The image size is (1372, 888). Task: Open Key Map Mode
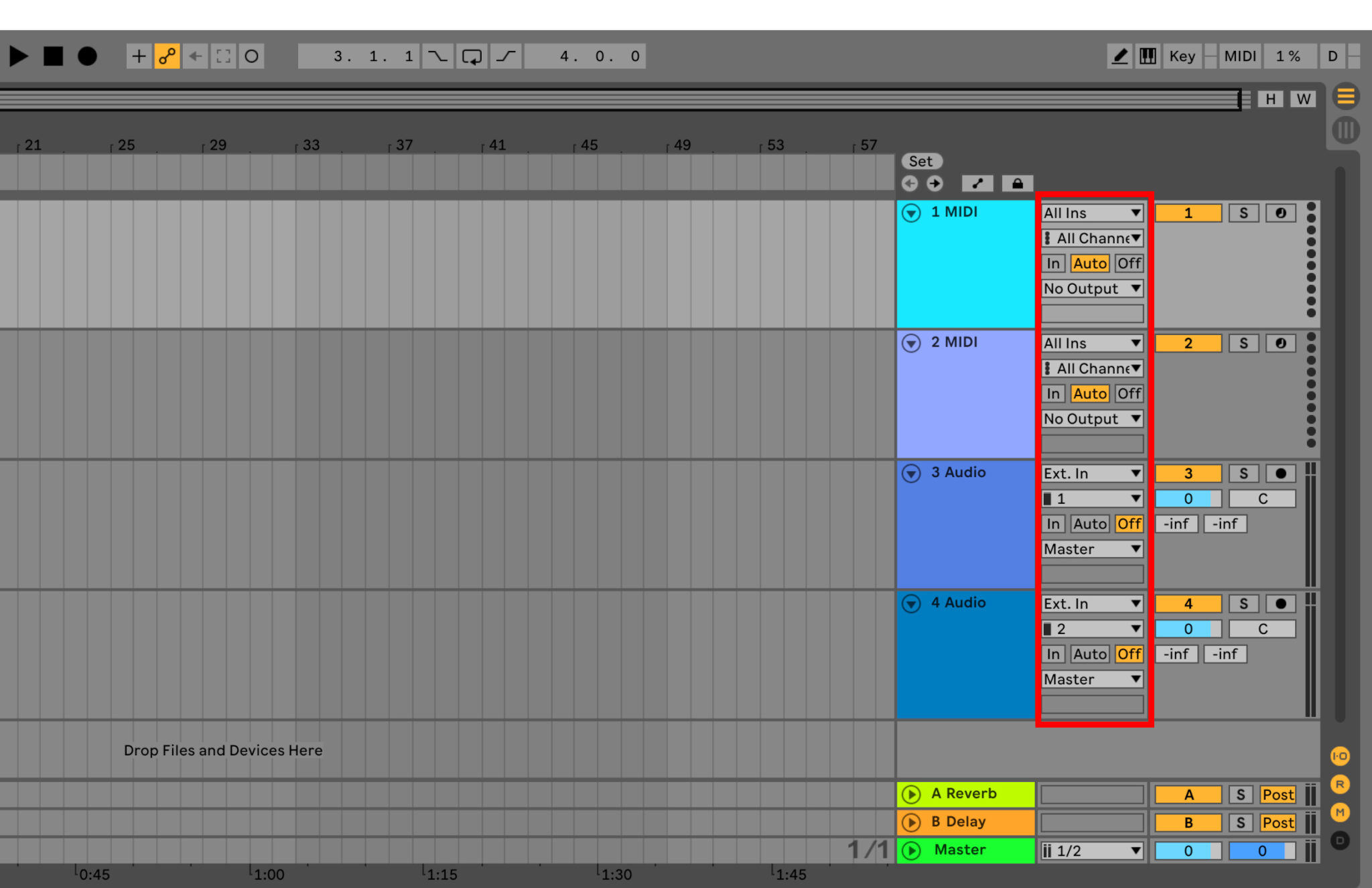[1182, 56]
